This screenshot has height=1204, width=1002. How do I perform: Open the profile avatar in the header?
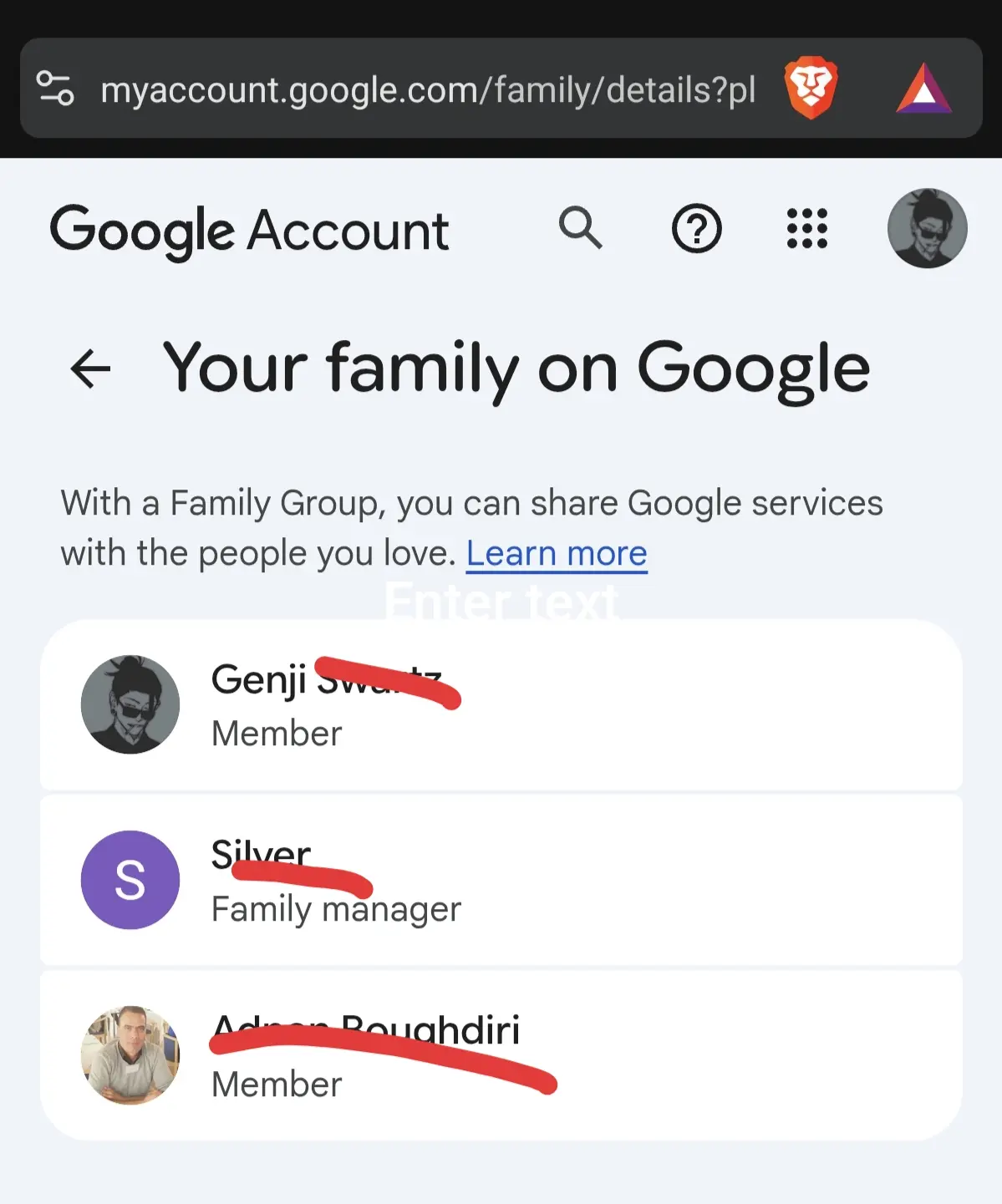coord(927,228)
